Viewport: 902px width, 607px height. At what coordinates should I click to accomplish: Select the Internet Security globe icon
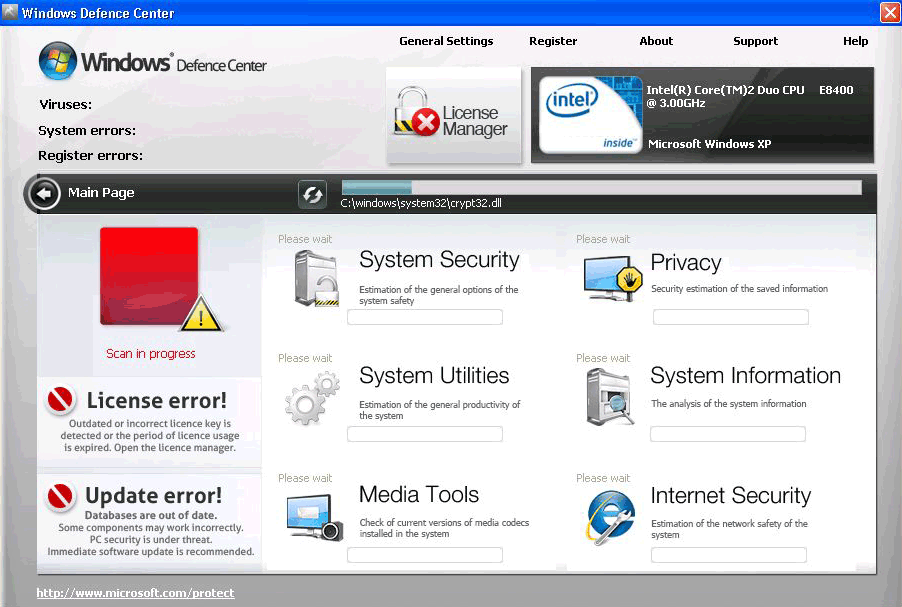pyautogui.click(x=607, y=514)
